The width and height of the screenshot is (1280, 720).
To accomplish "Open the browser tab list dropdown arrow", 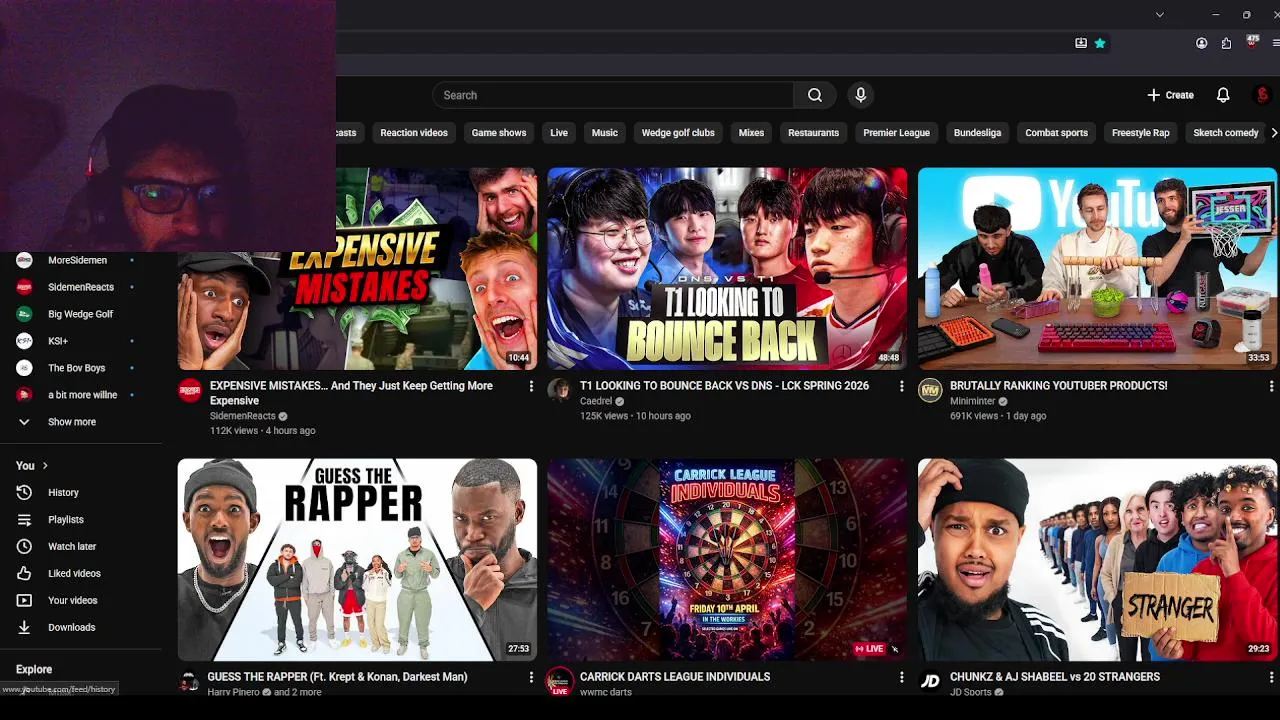I will 1159,15.
